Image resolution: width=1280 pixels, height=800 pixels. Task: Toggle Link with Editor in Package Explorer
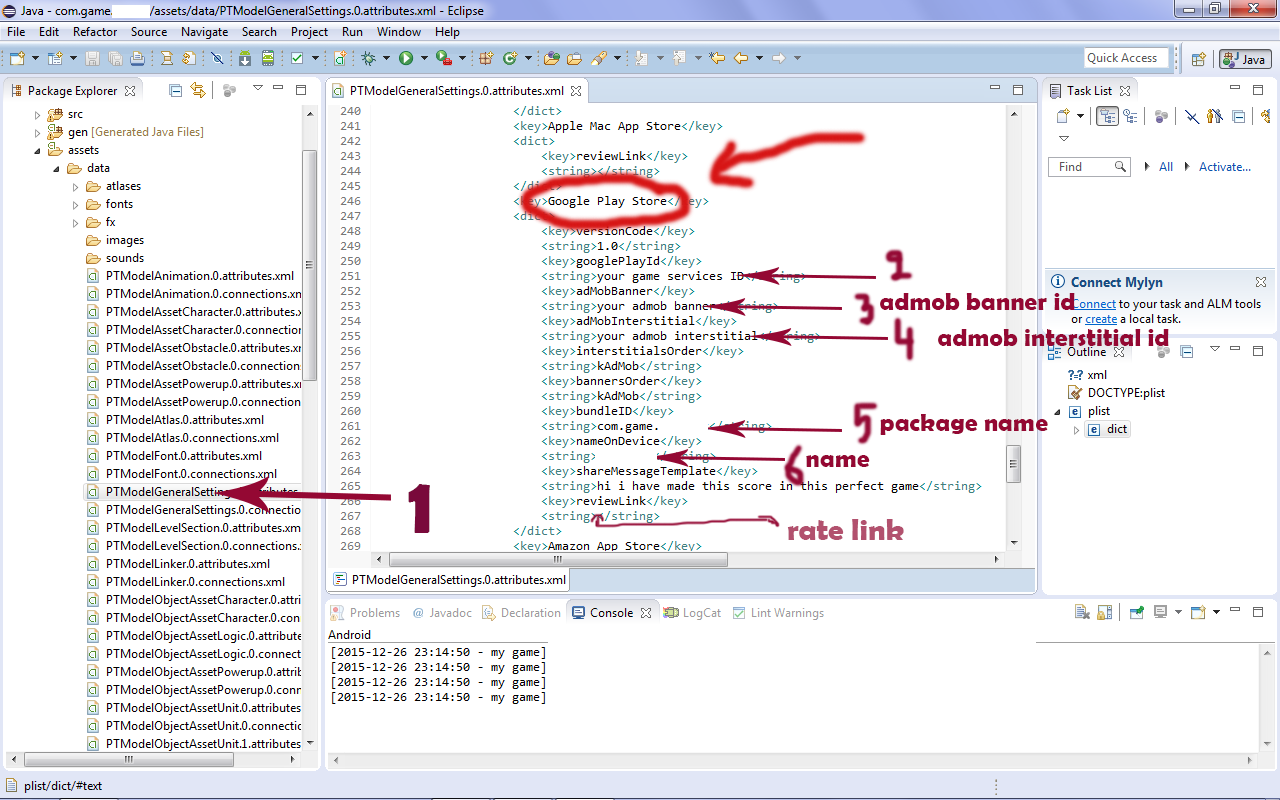click(198, 91)
